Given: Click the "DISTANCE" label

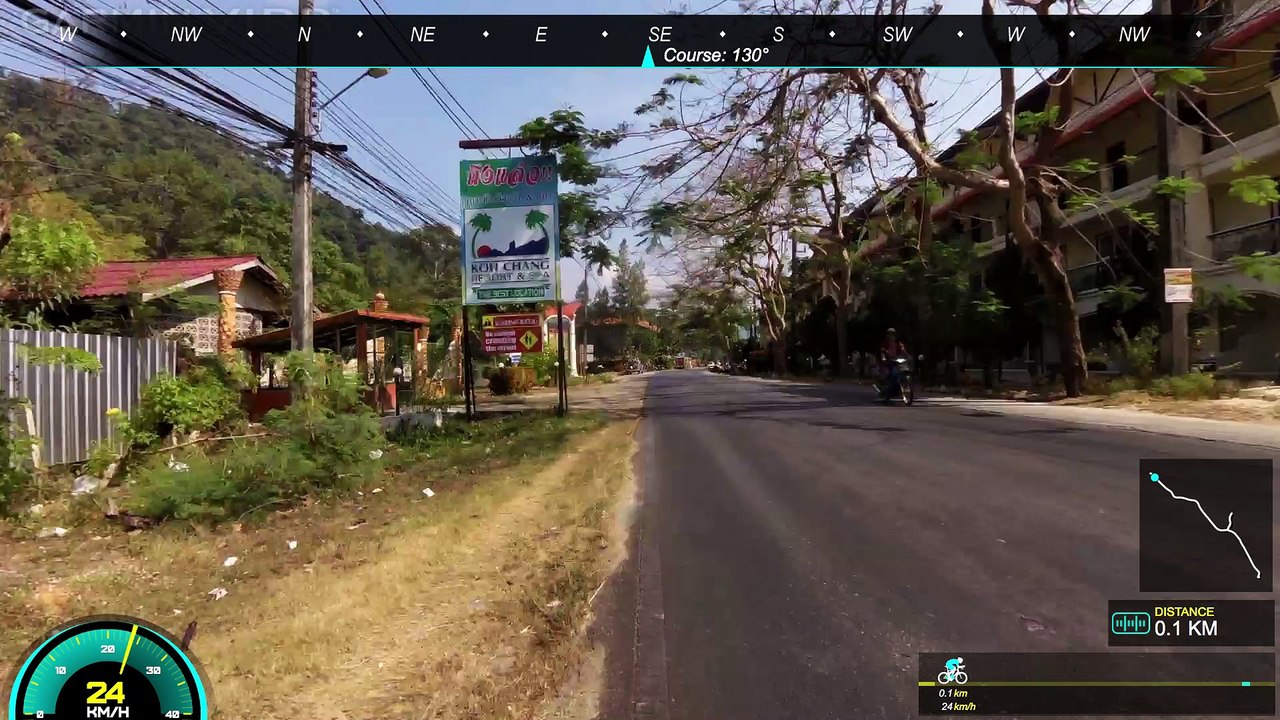Looking at the screenshot, I should [x=1184, y=612].
